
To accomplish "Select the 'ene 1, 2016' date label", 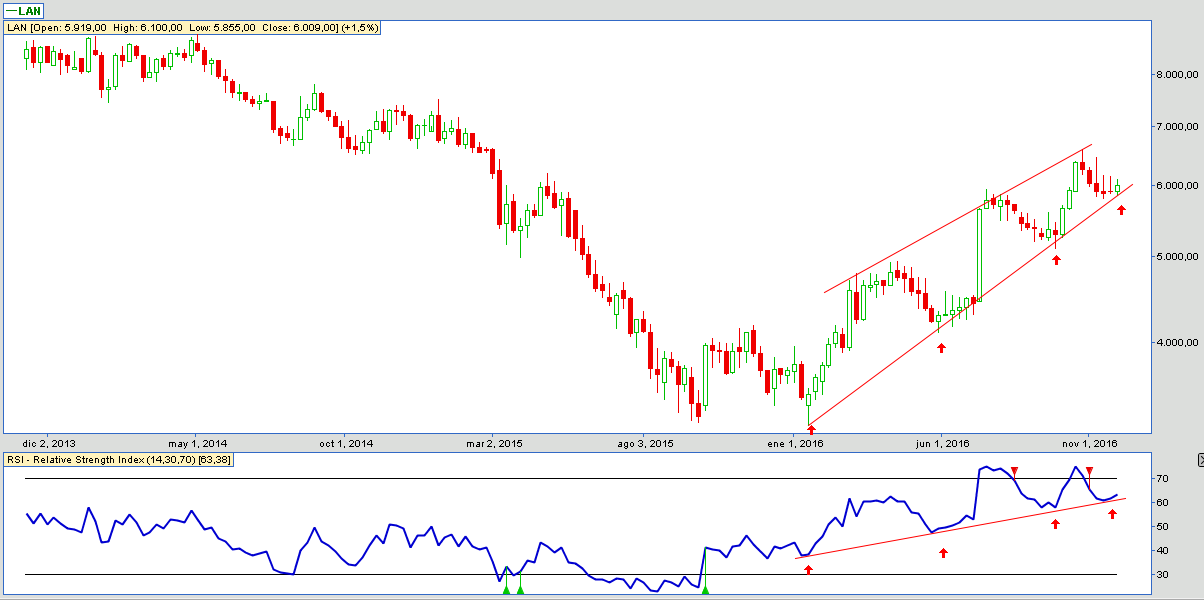I will click(795, 443).
